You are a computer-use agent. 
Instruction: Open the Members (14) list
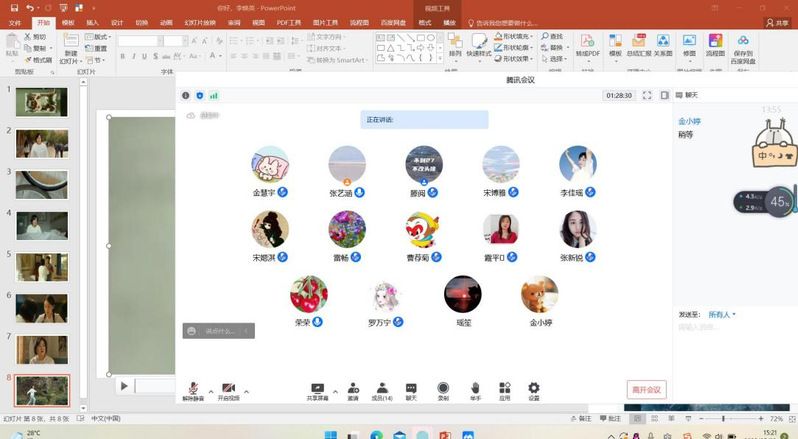[x=382, y=388]
